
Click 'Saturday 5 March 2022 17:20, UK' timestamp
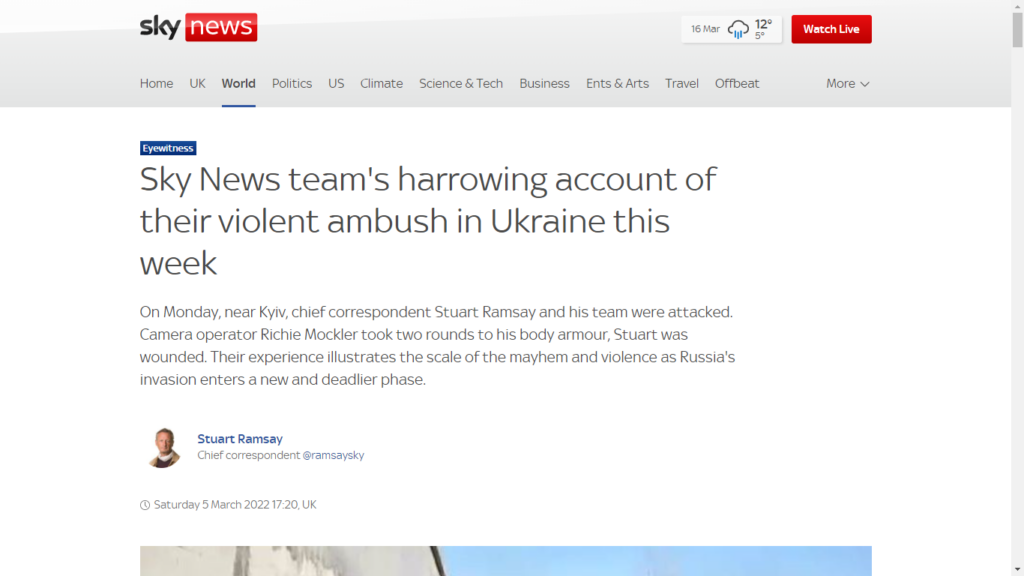[x=235, y=505]
